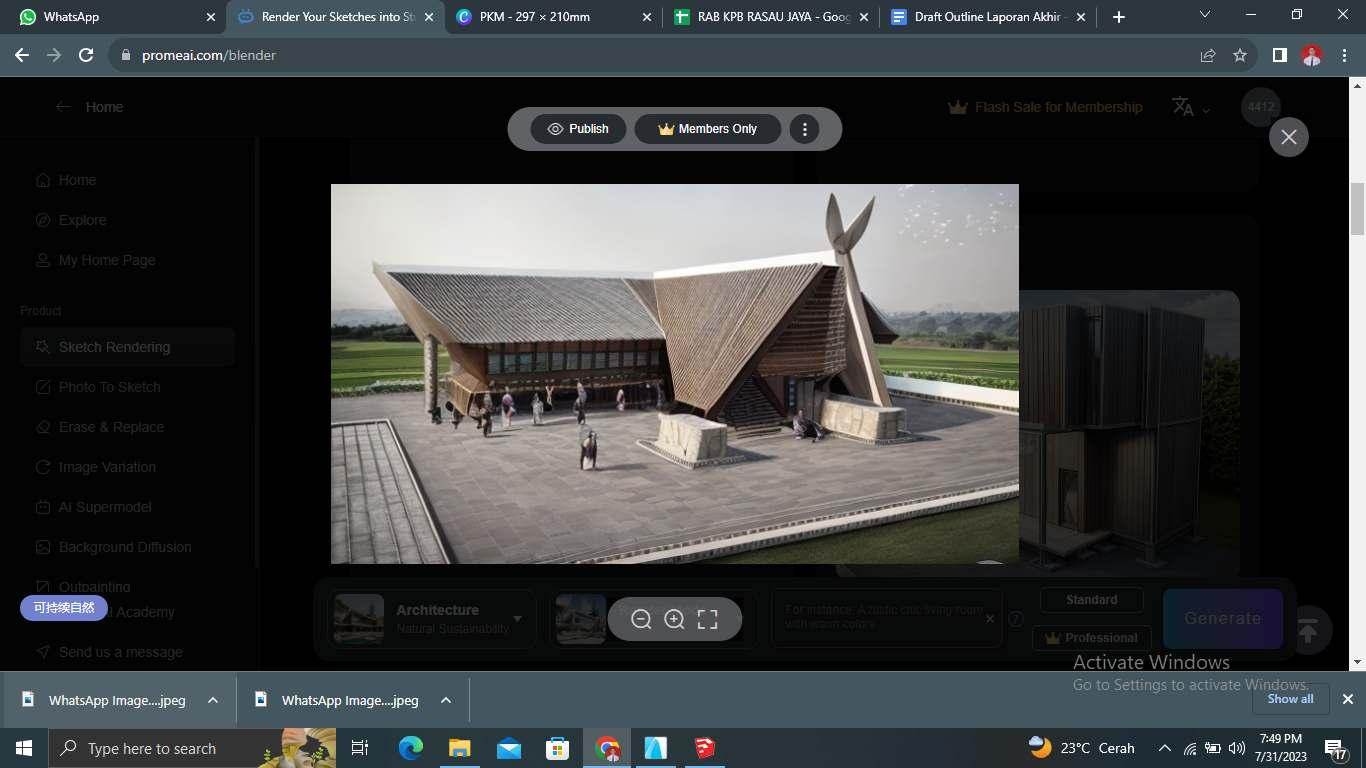This screenshot has width=1366, height=768.
Task: Select the Photo To Sketch tool
Action: click(98, 387)
